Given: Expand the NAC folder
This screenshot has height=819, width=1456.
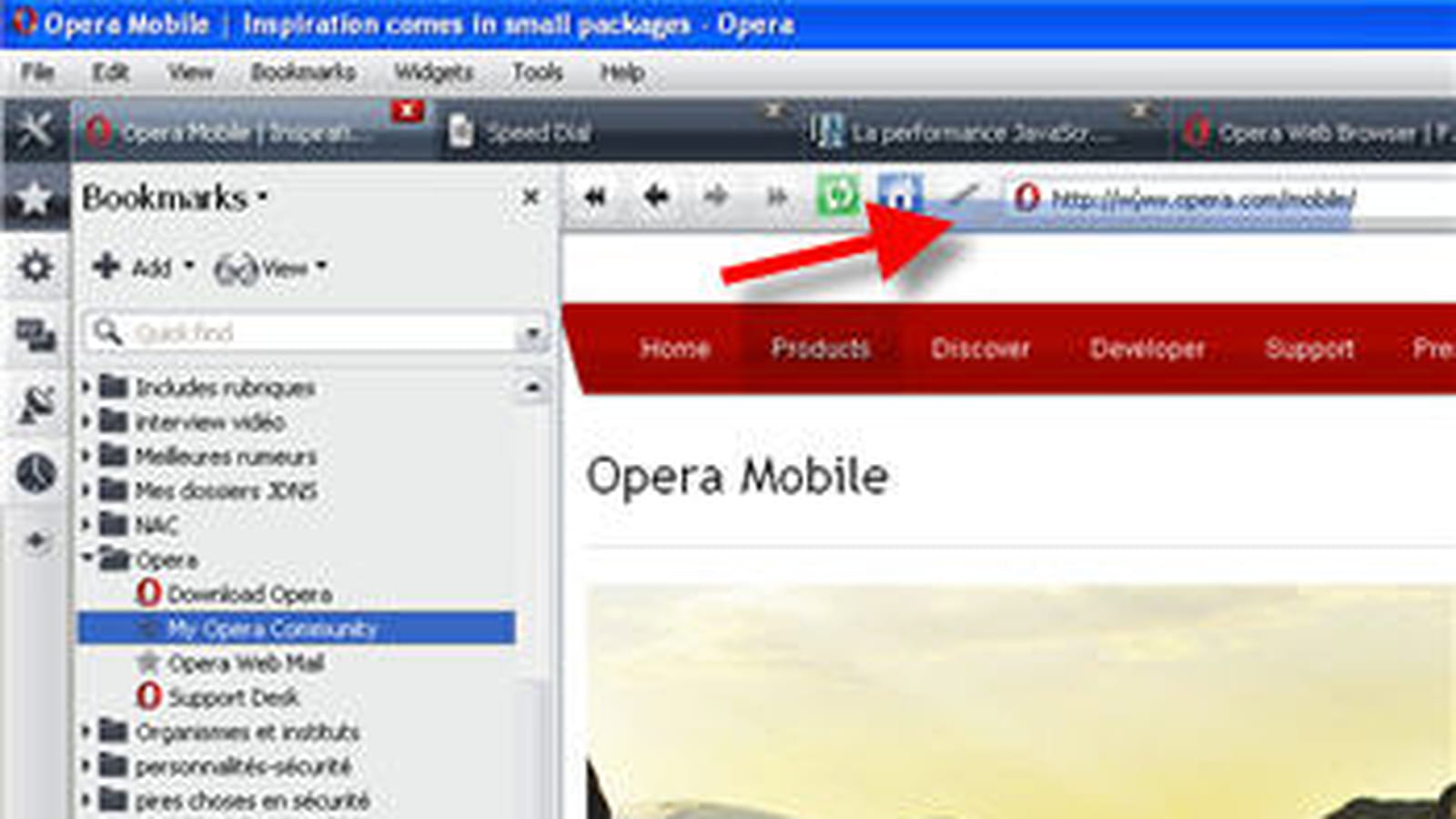Looking at the screenshot, I should point(86,524).
